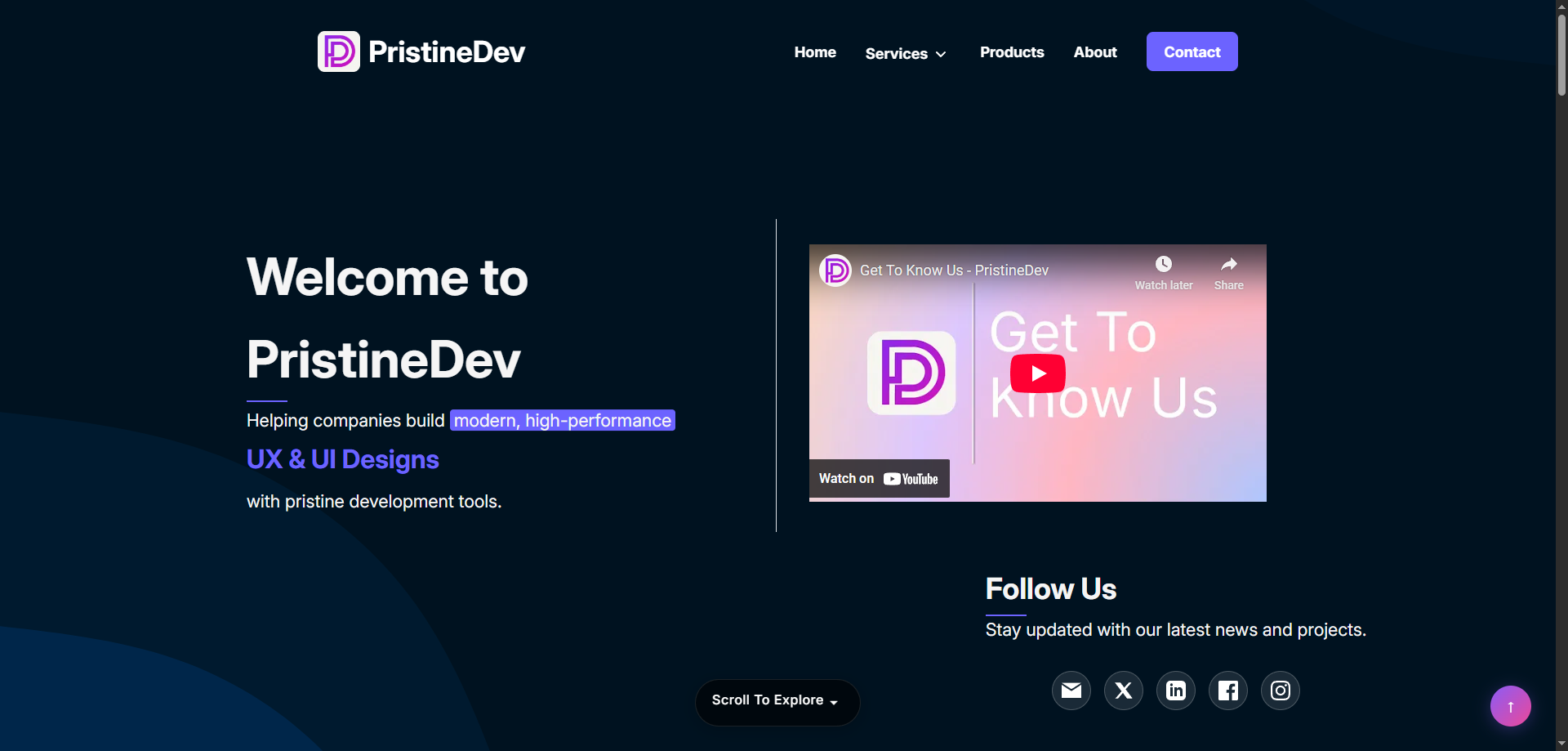Click the Share icon on the video
The image size is (1568, 751).
click(x=1228, y=270)
